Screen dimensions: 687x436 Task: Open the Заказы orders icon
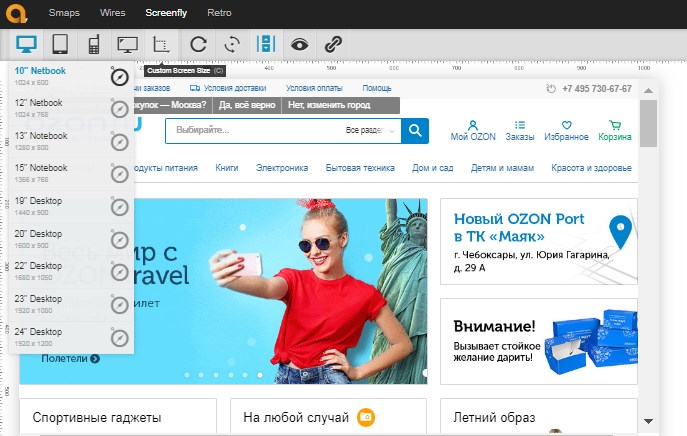520,131
